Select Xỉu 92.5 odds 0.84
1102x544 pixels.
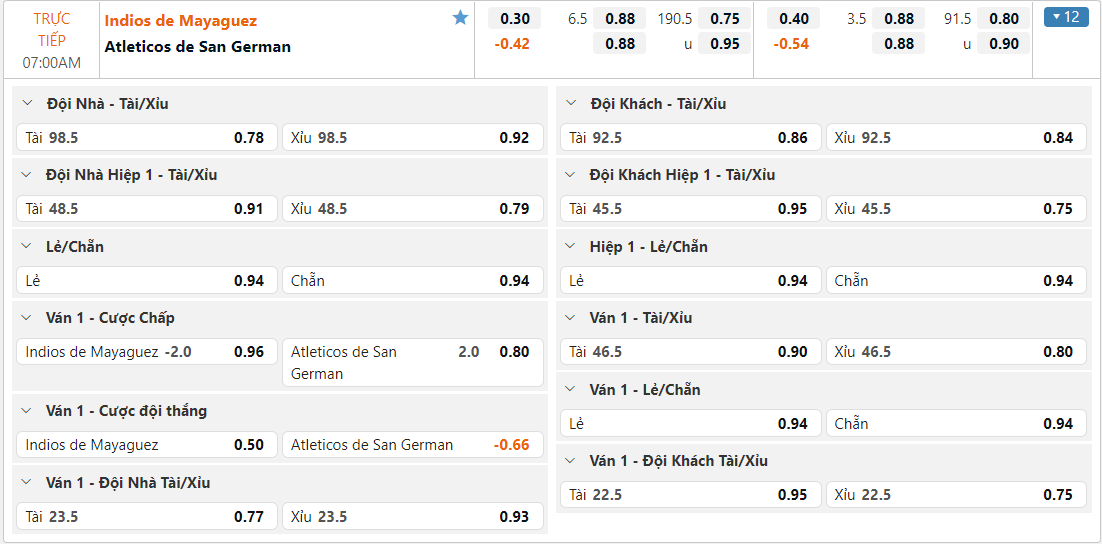957,138
